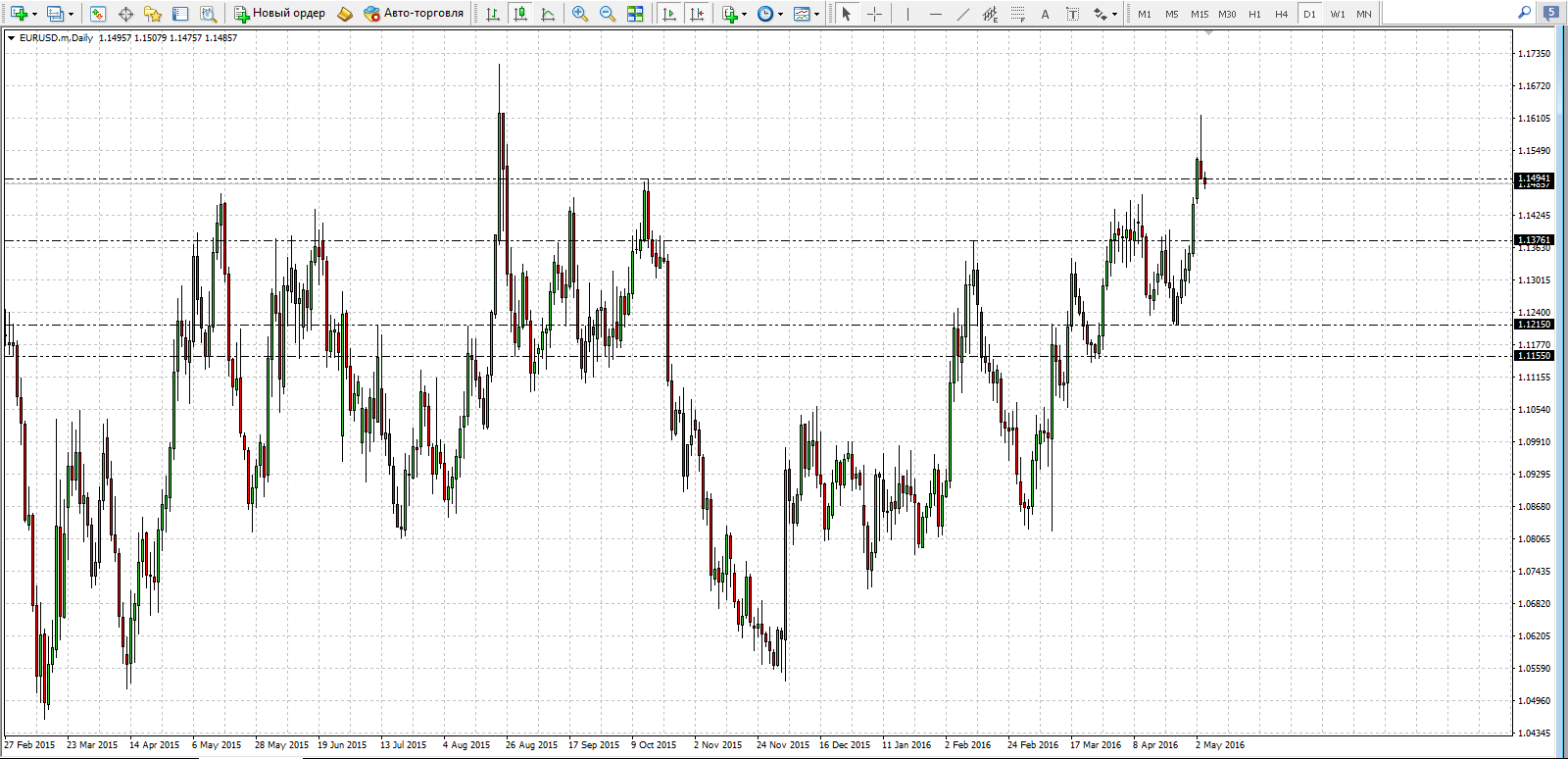1568x759 pixels.
Task: Zoom out of the chart
Action: [x=608, y=14]
